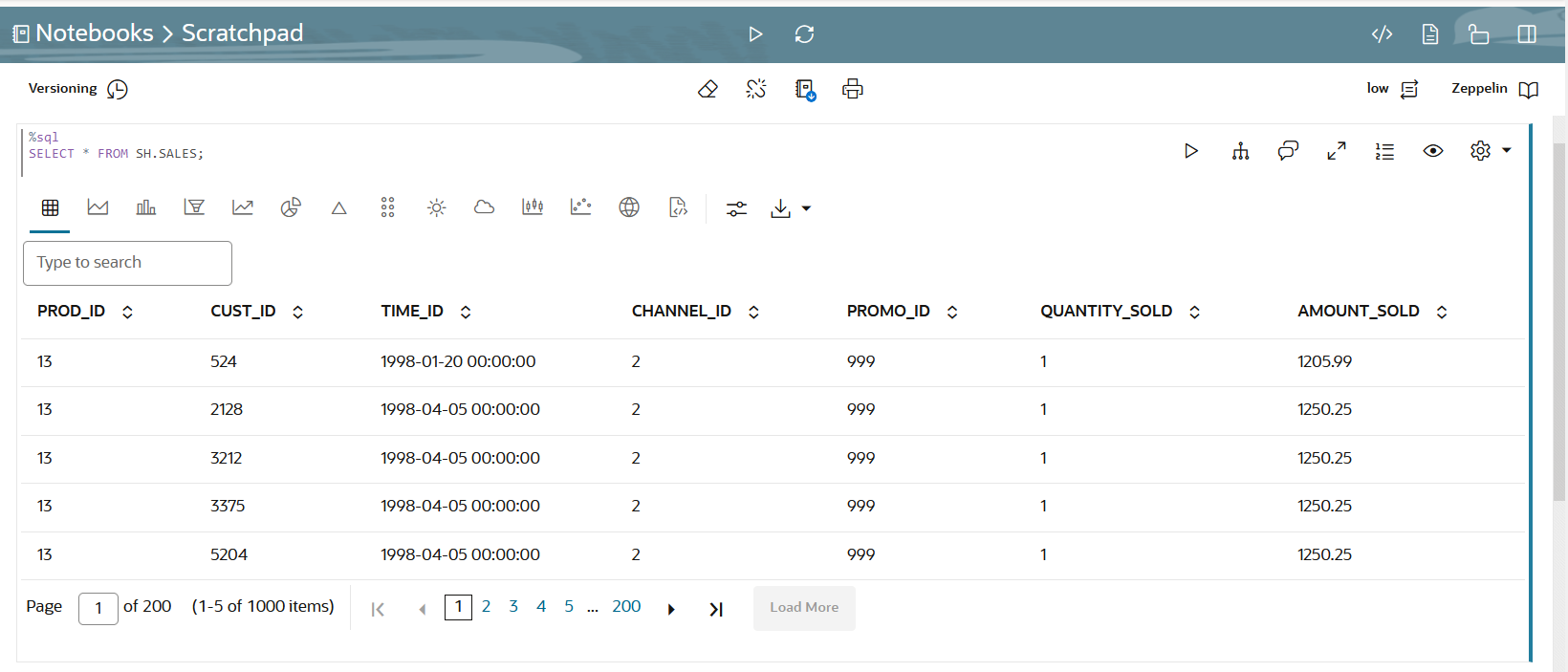Image resolution: width=1568 pixels, height=672 pixels.
Task: Sort by QUANTITY_SOLD column arrows
Action: [x=1194, y=312]
